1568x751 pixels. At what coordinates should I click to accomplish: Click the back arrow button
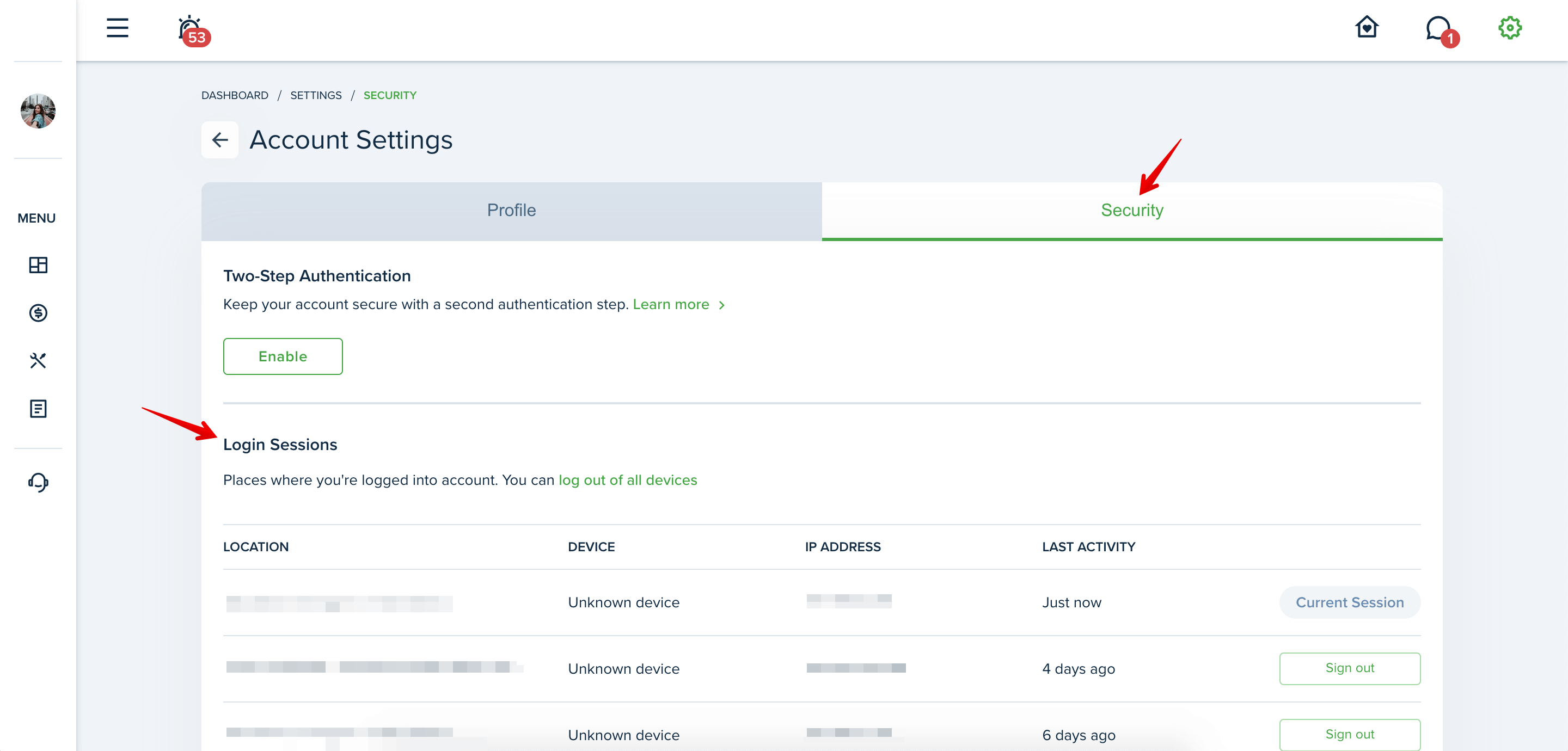[220, 140]
